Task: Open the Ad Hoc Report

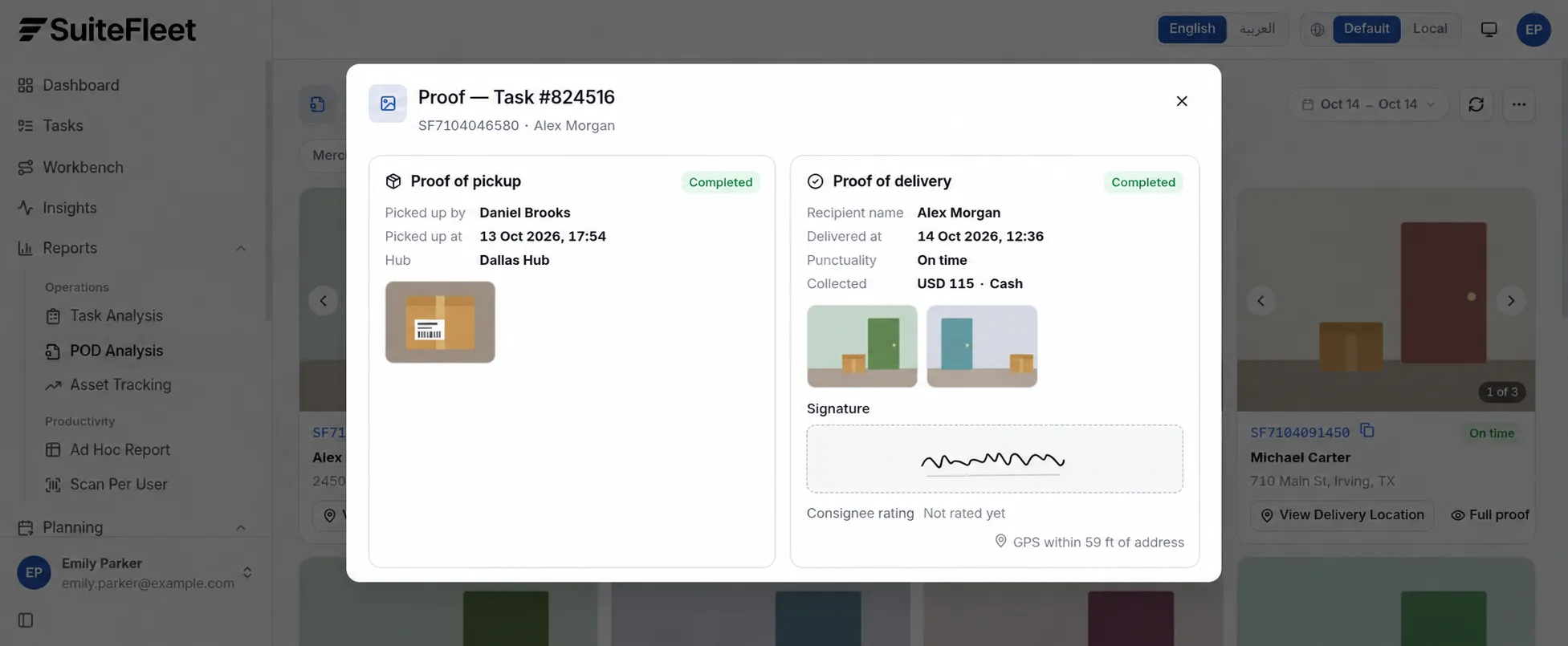Action: (x=120, y=450)
